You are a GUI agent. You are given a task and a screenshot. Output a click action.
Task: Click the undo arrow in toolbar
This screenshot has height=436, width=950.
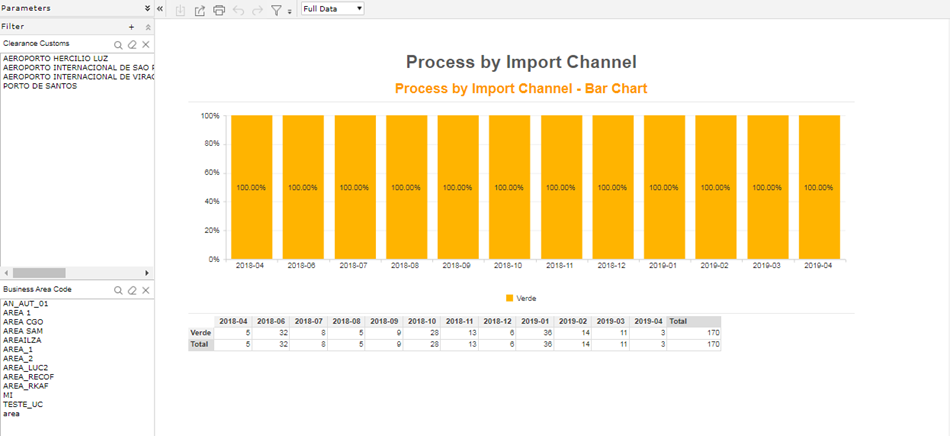pyautogui.click(x=238, y=10)
